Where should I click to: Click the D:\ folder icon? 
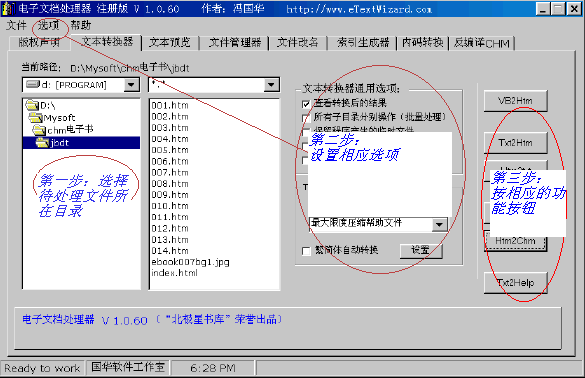point(32,105)
